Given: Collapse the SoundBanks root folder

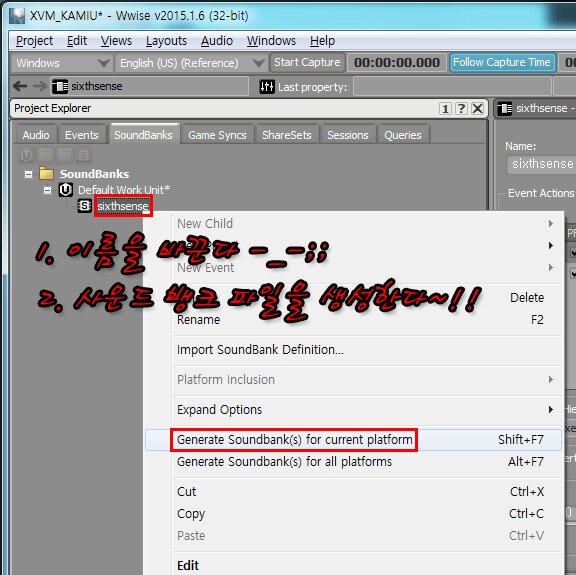Looking at the screenshot, I should pyautogui.click(x=28, y=174).
